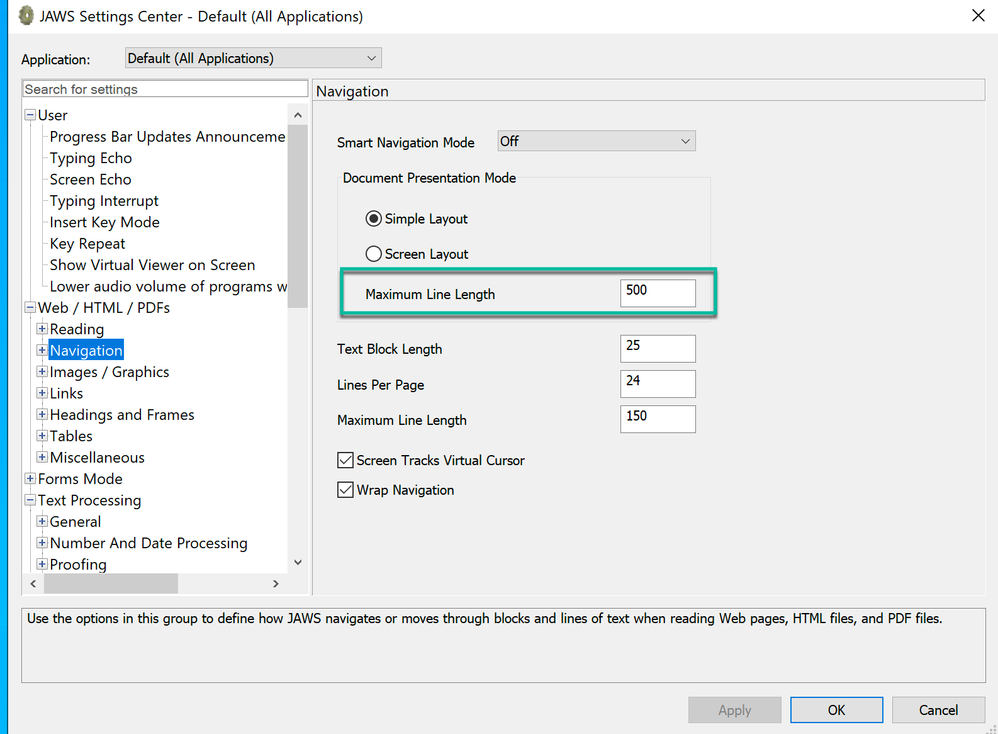Click the Cancel button
Image resolution: width=998 pixels, height=734 pixels.
pos(938,710)
